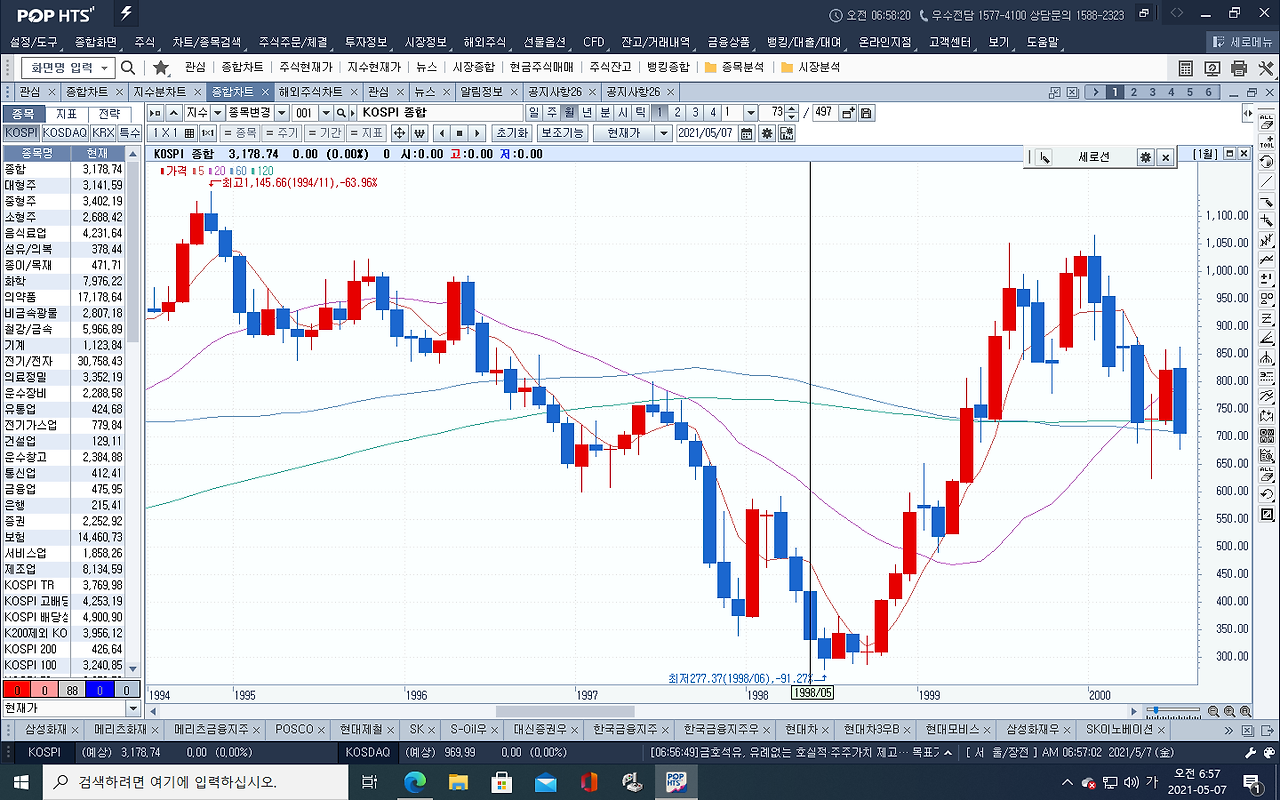Click the save chart floppy icon
Viewport: 1280px width, 800px height.
tap(866, 113)
